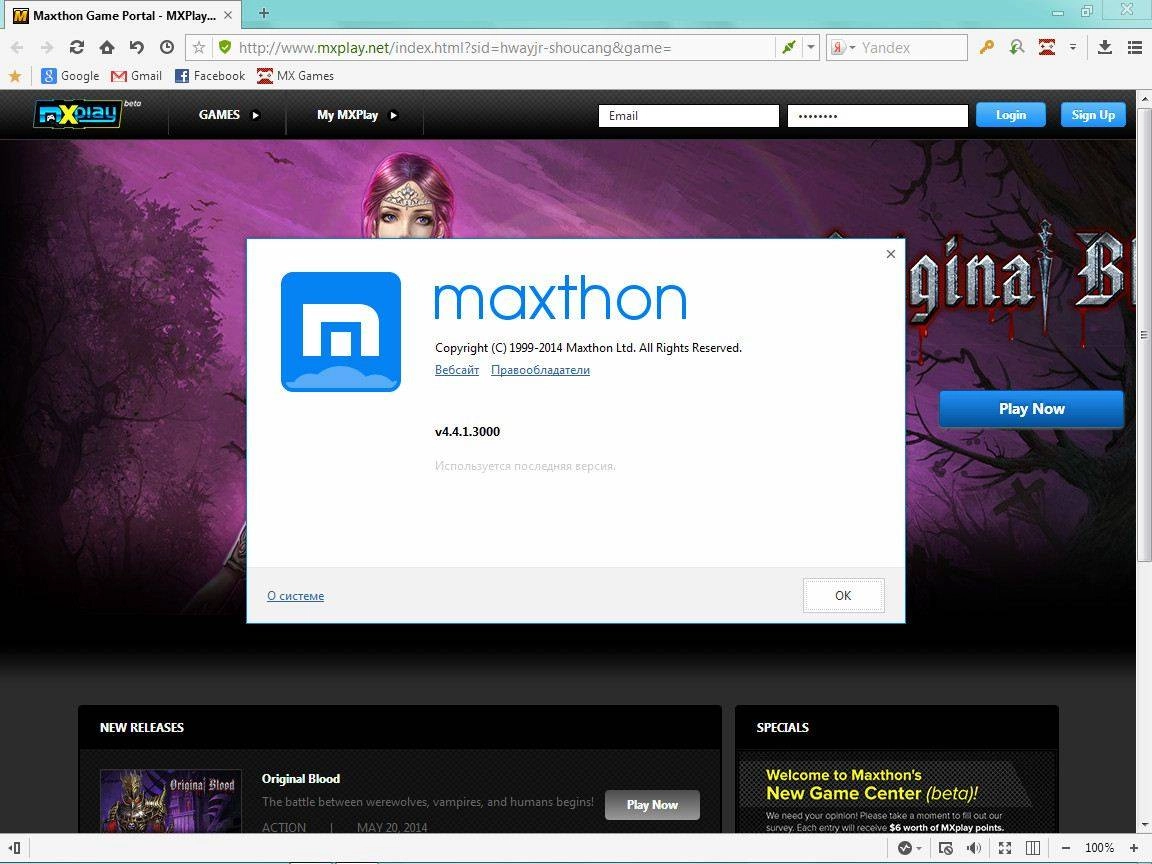The width and height of the screenshot is (1152, 864).
Task: Open the home page
Action: [x=107, y=48]
